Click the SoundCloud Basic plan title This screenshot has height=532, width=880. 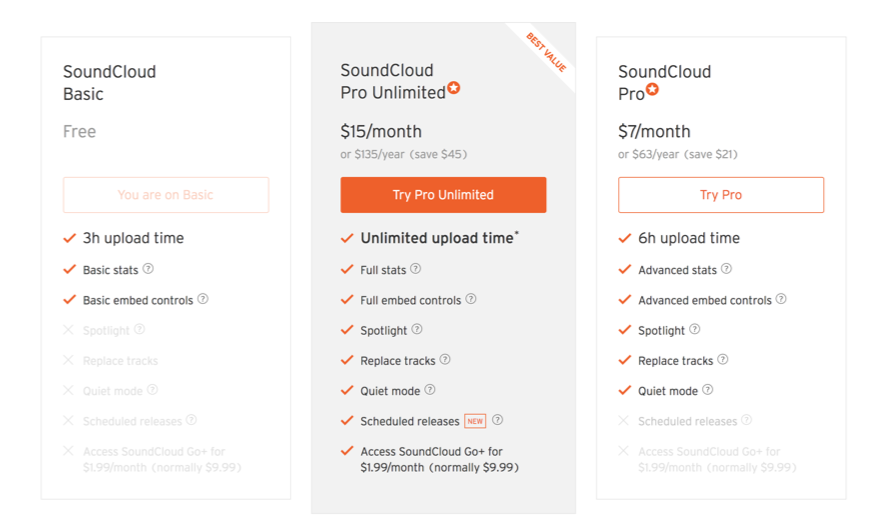[110, 83]
